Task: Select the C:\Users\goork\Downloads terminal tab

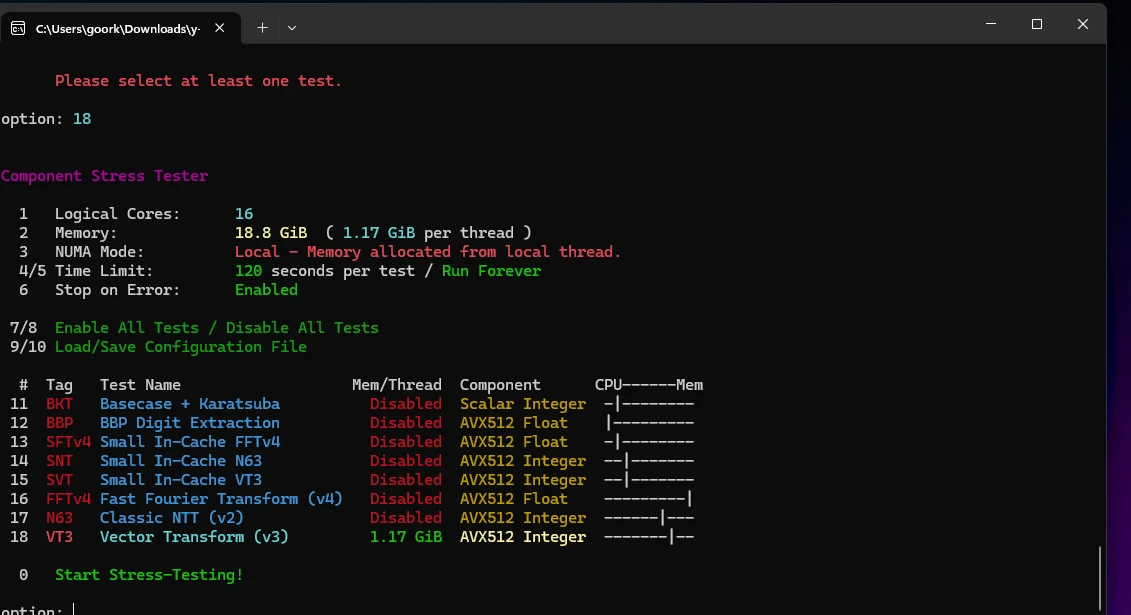Action: click(x=120, y=28)
